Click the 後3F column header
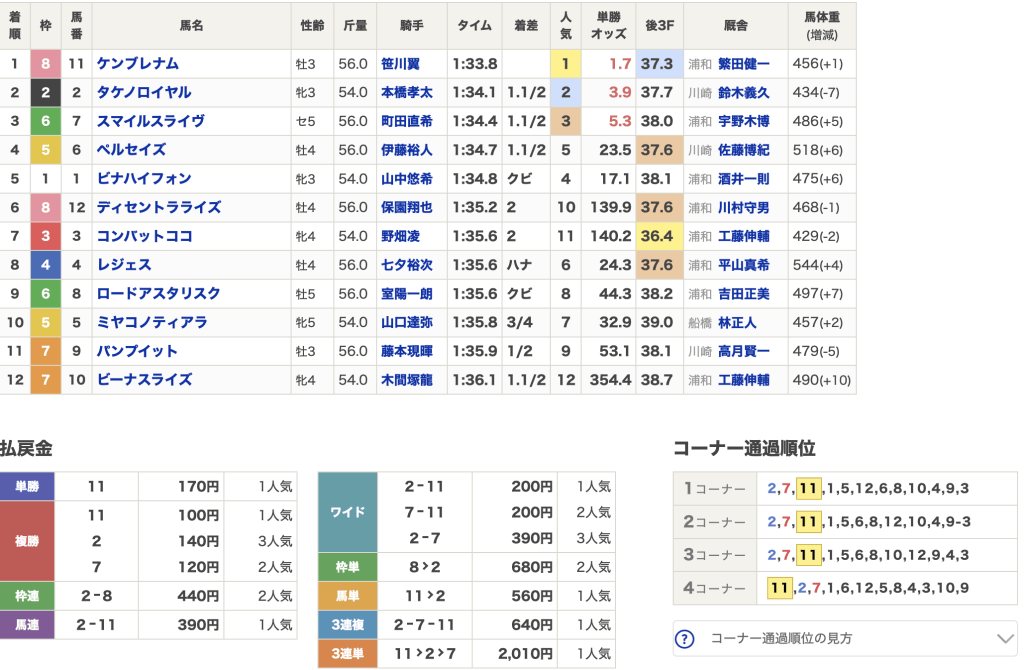1024x670 pixels. coord(660,25)
